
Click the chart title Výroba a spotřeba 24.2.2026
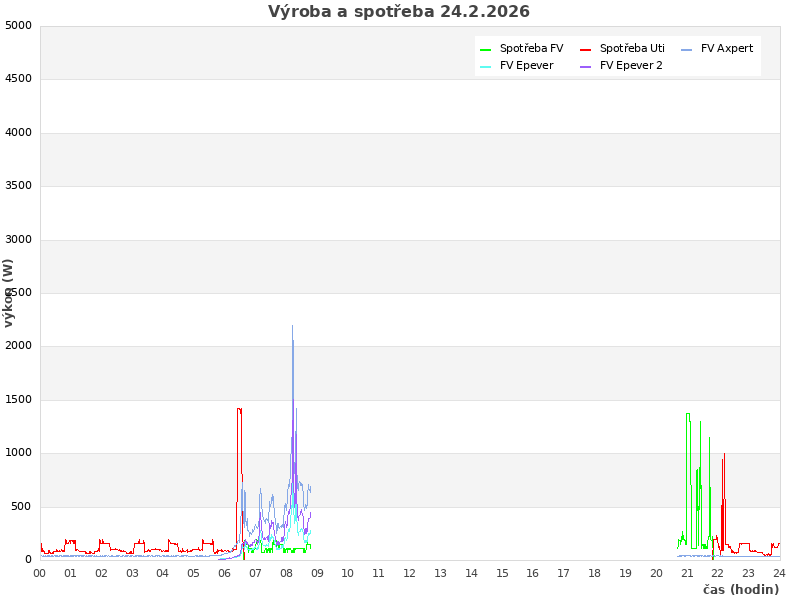[x=399, y=12]
